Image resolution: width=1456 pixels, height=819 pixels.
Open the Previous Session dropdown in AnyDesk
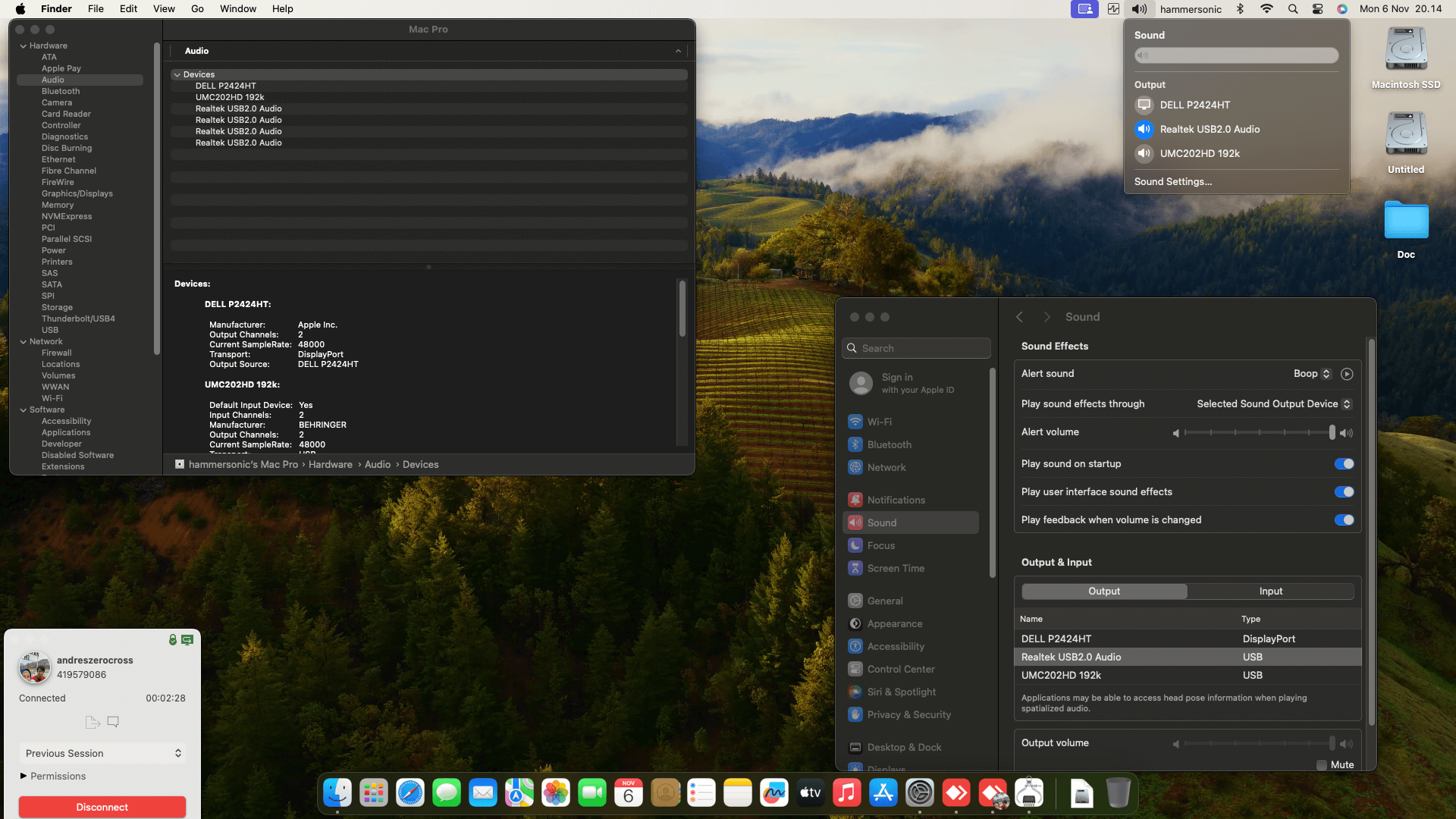[x=102, y=753]
